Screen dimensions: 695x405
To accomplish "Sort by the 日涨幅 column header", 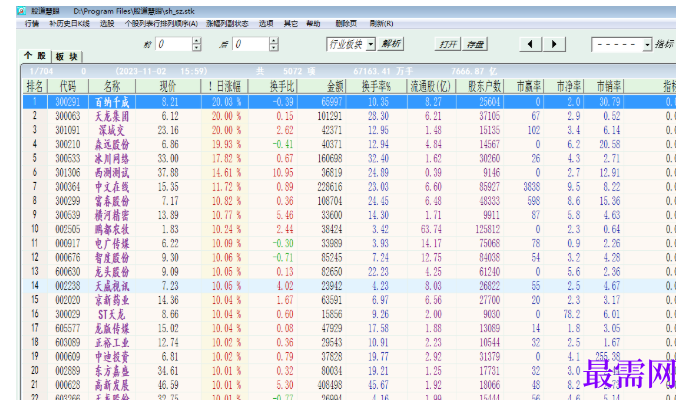I will coord(225,86).
